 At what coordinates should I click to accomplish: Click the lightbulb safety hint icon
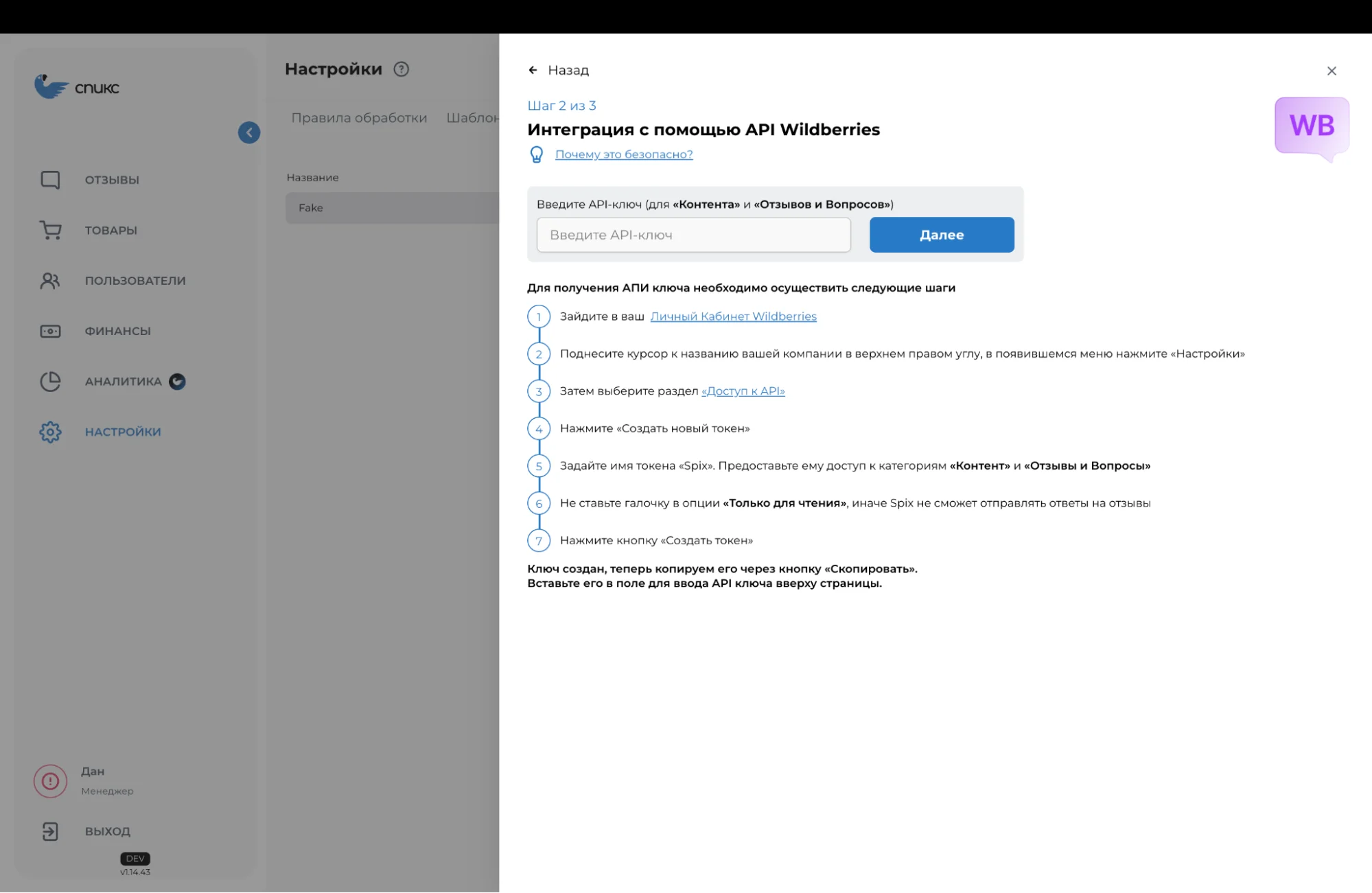(x=537, y=154)
